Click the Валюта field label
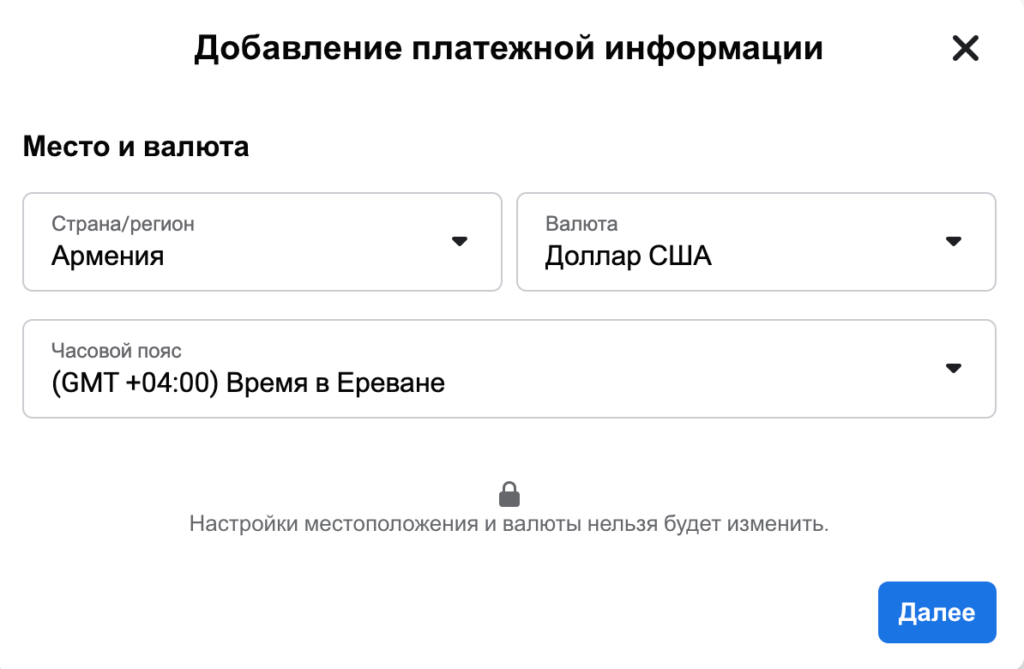The image size is (1024, 669). [x=581, y=224]
